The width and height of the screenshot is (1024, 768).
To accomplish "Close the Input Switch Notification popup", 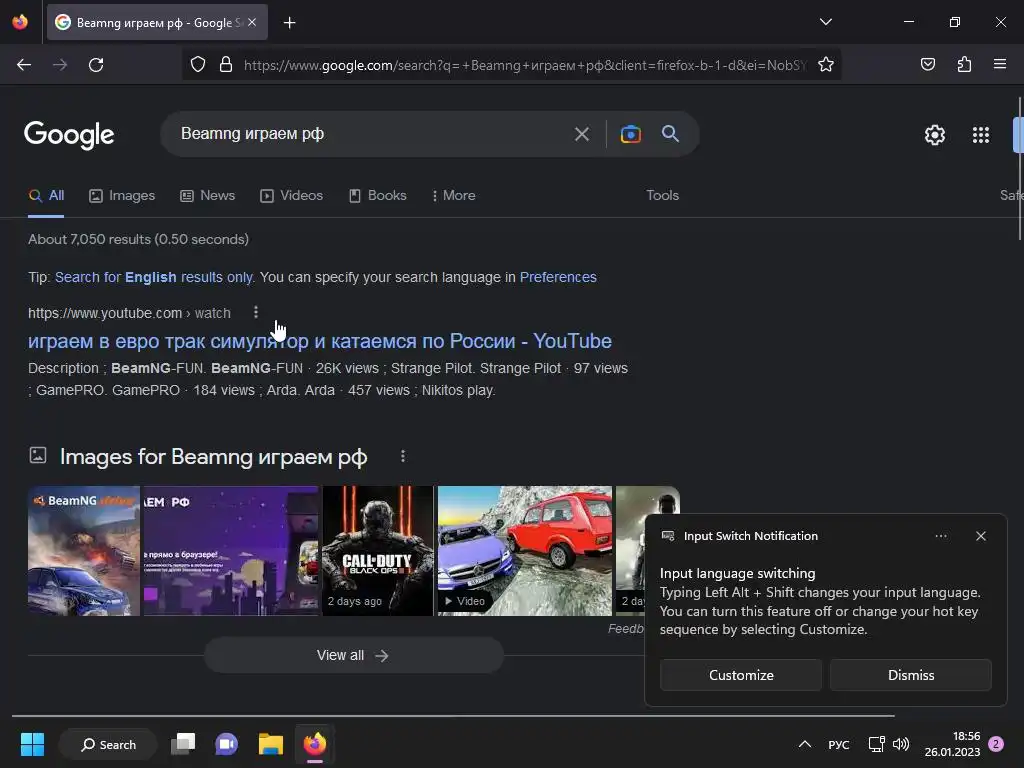I will click(980, 536).
